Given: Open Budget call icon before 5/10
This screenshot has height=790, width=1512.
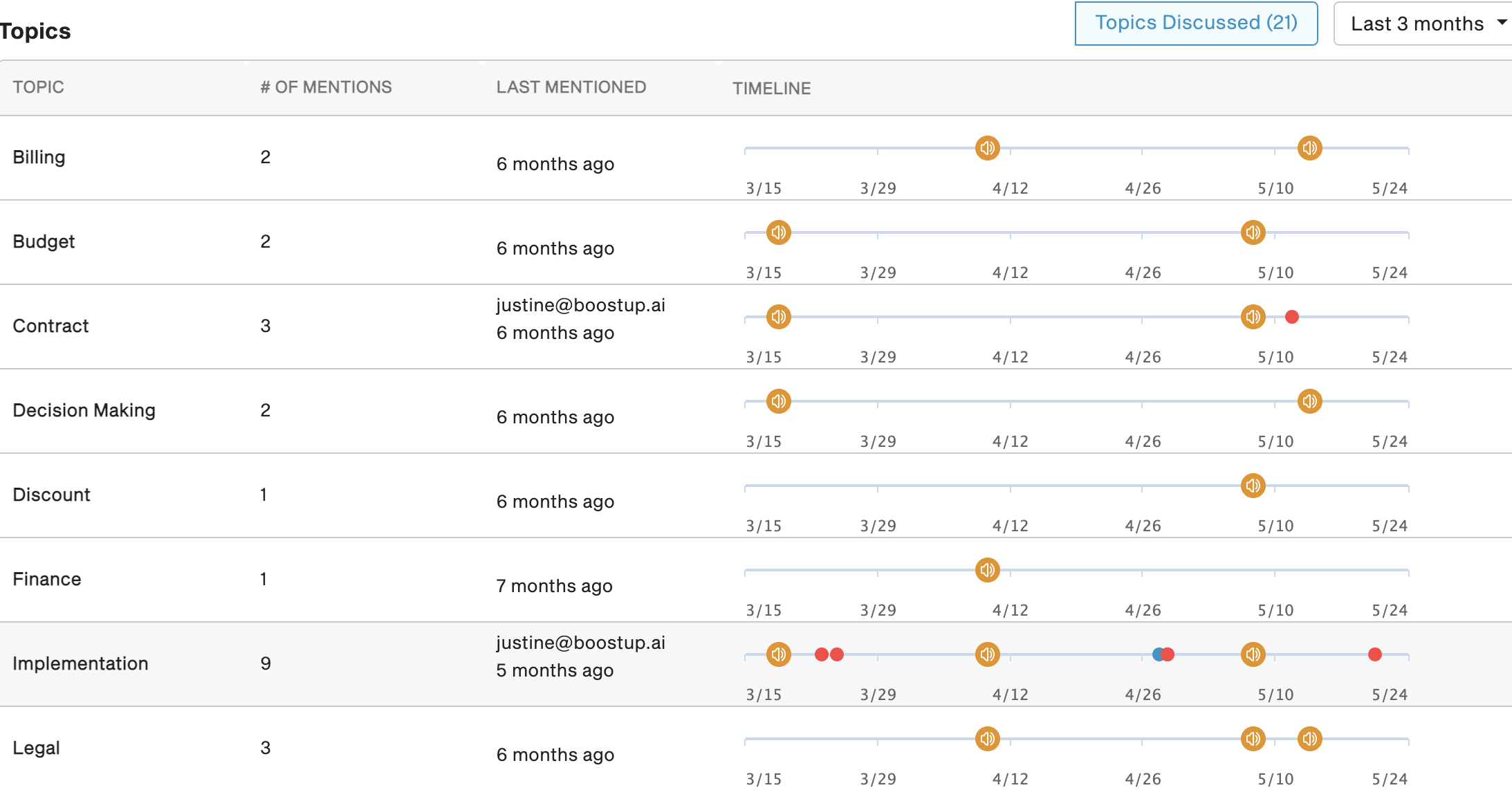Looking at the screenshot, I should coord(1253,232).
